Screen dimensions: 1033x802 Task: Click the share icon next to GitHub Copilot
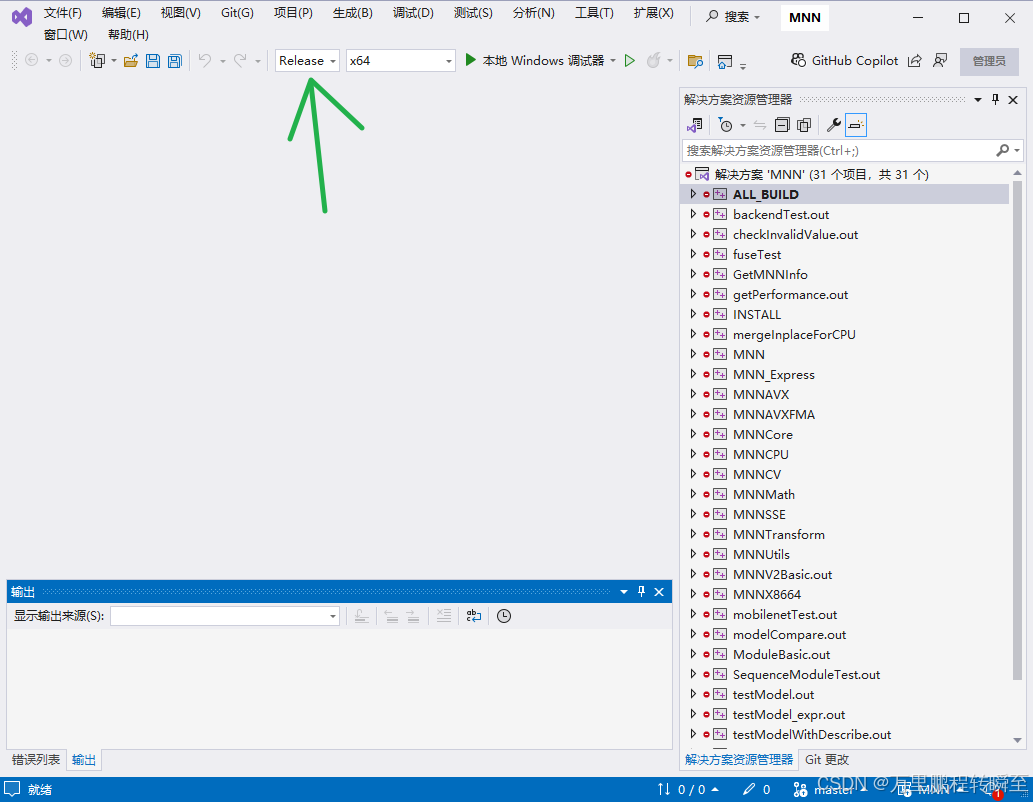coord(914,61)
